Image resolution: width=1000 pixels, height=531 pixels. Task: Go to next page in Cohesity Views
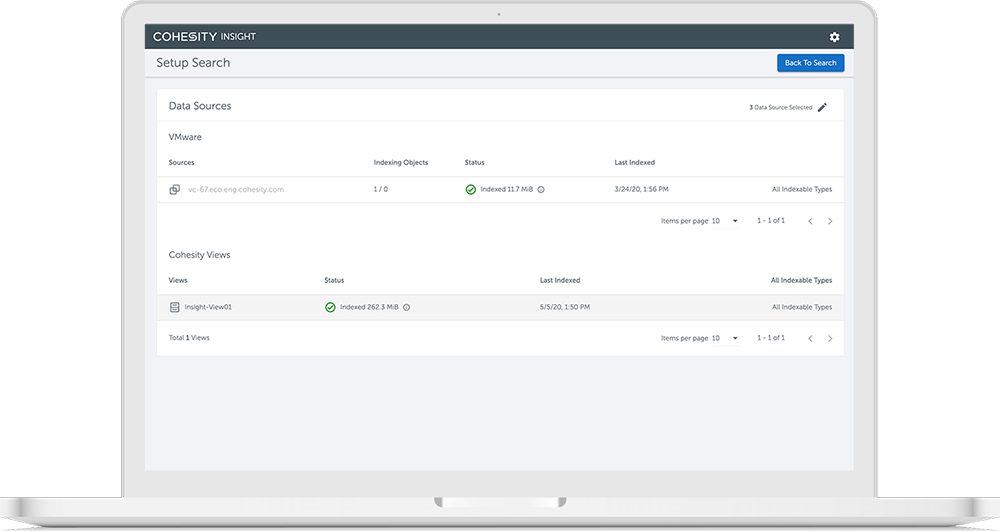(830, 338)
